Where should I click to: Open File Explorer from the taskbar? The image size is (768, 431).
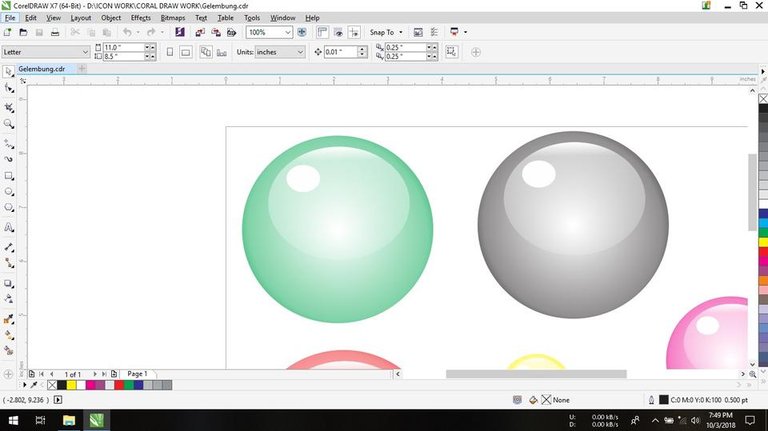pos(70,420)
